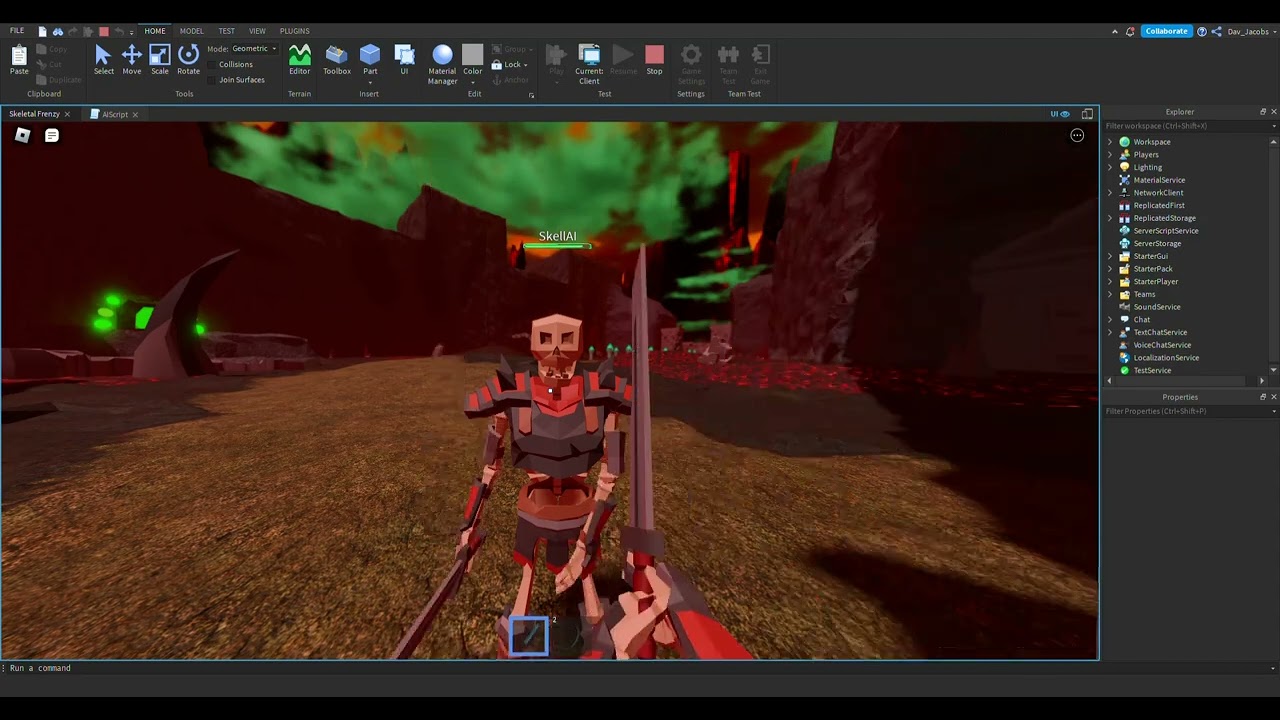Enable the Join Surfaces checkbox
Screen dimensions: 1280x720
point(212,79)
